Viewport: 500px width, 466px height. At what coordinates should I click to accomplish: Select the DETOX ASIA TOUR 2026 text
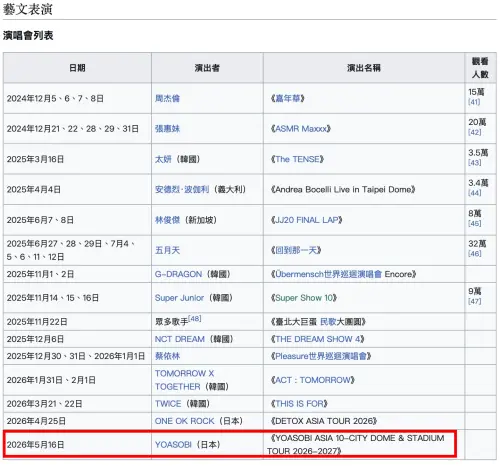(x=324, y=421)
